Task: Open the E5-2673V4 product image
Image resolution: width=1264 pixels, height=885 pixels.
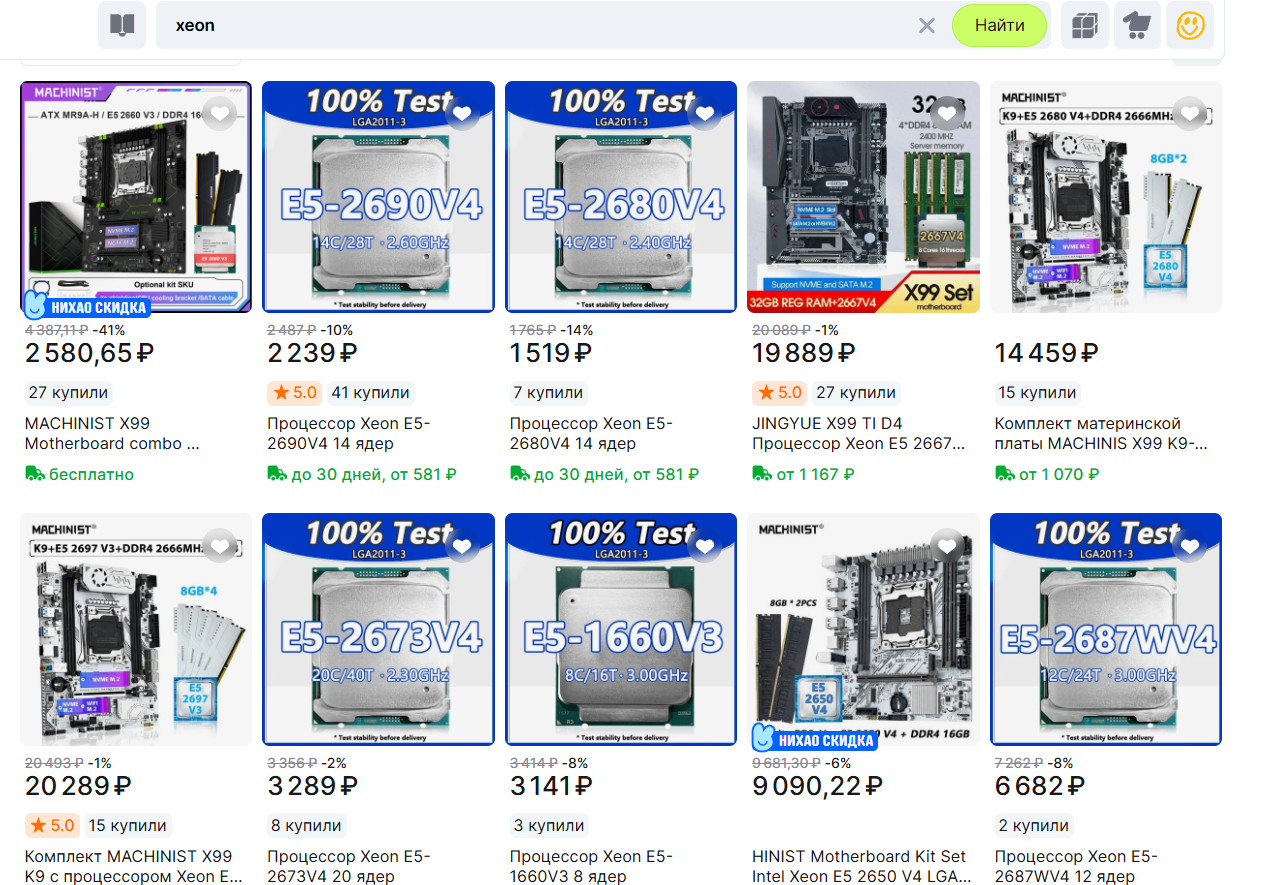Action: tap(378, 630)
